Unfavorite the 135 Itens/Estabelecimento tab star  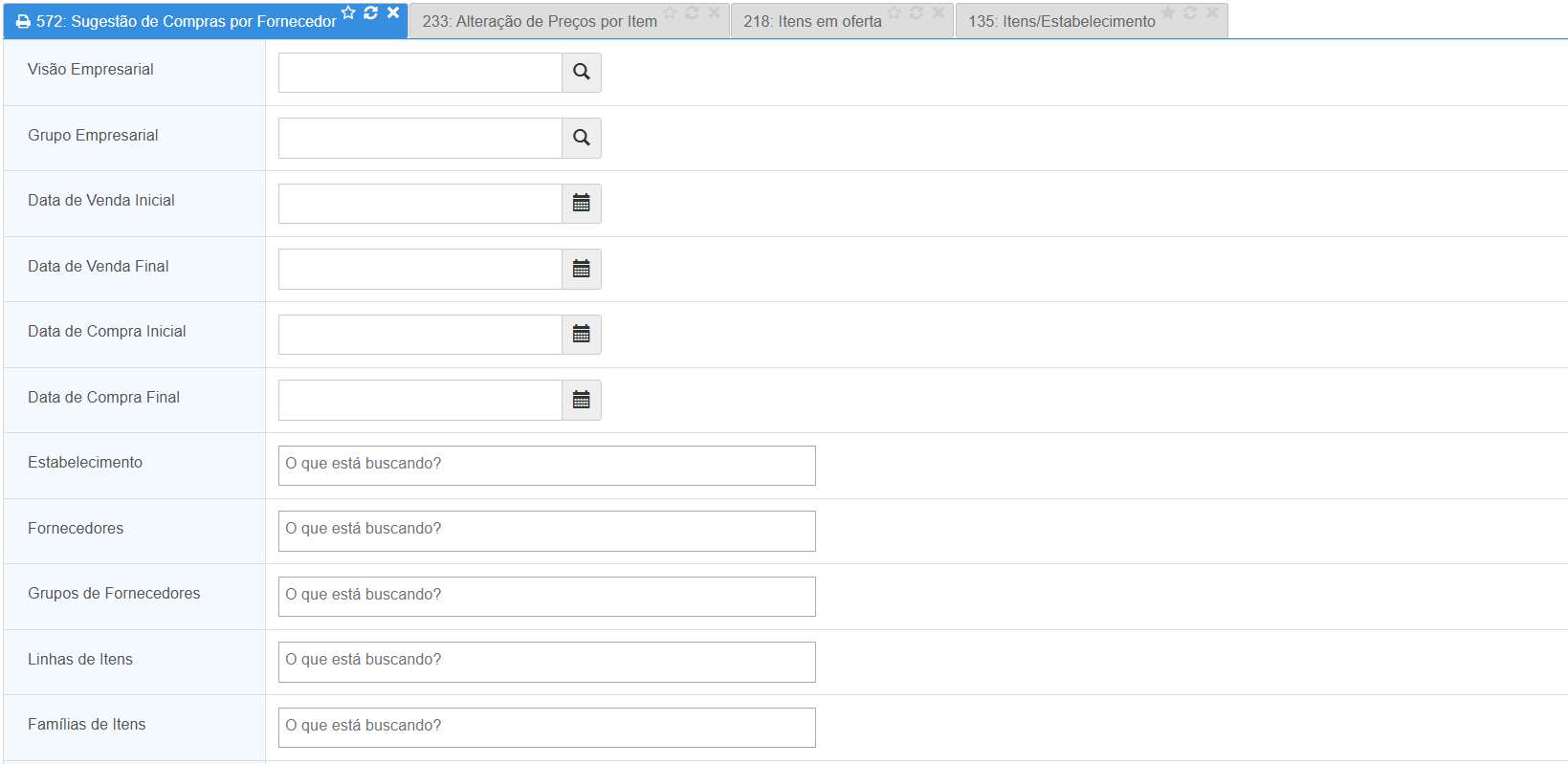point(1168,12)
